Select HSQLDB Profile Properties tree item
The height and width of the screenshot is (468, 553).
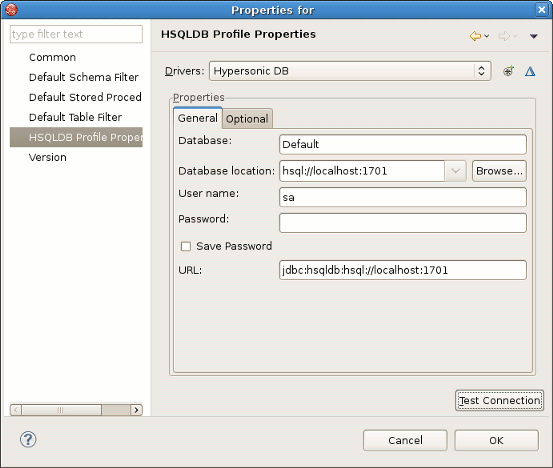point(76,137)
